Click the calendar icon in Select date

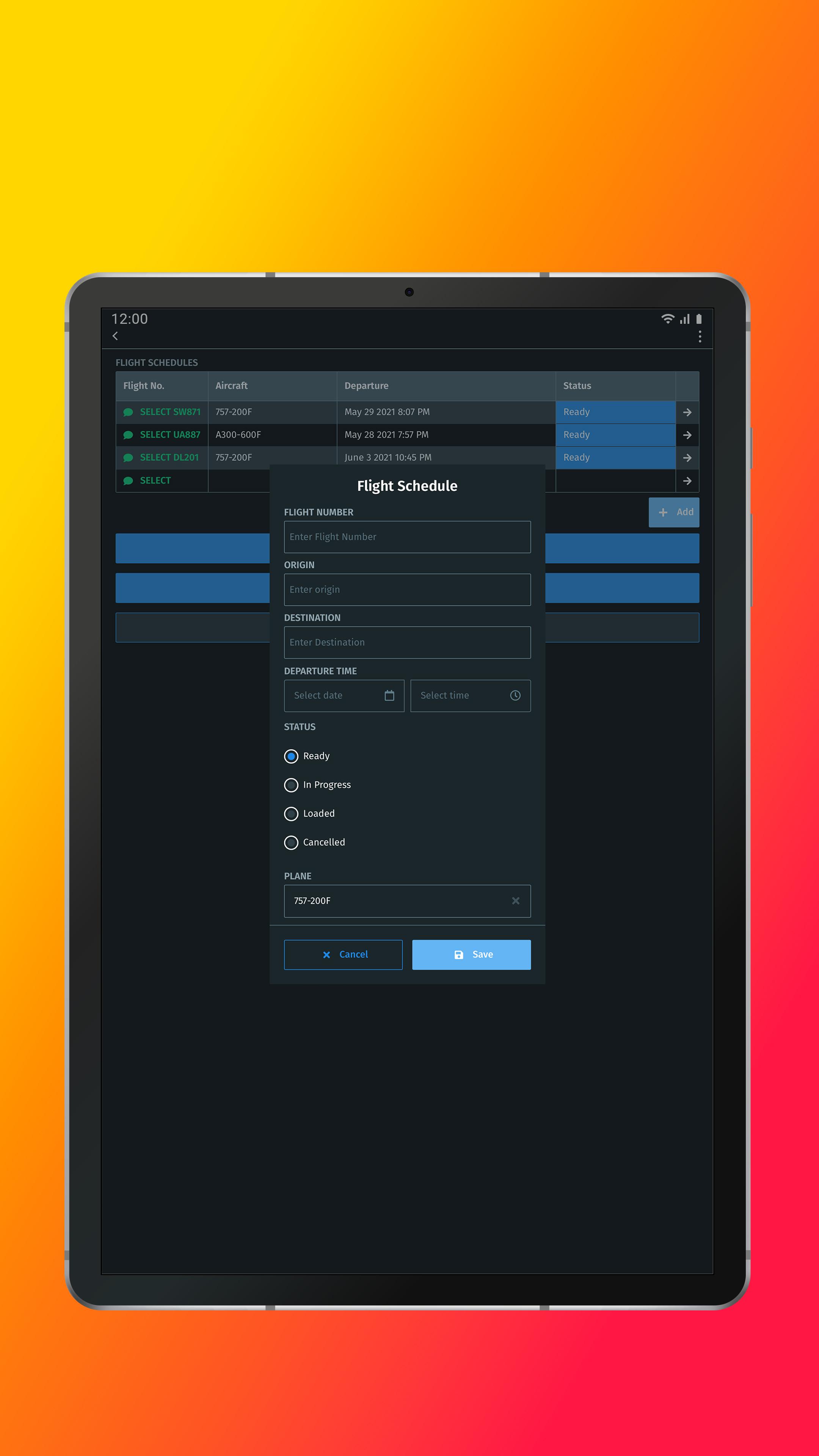tap(389, 695)
